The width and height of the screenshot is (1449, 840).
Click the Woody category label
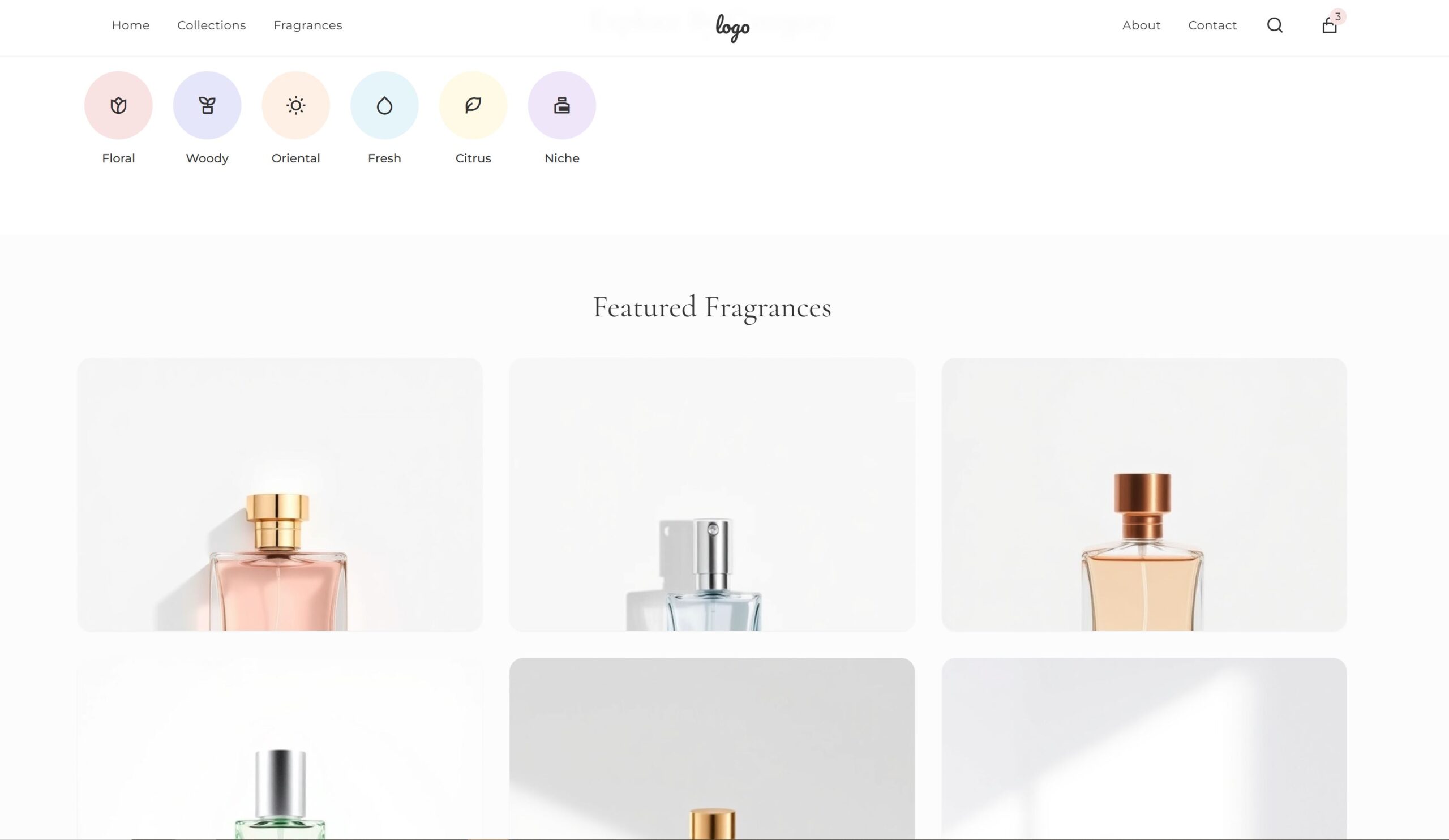coord(207,158)
